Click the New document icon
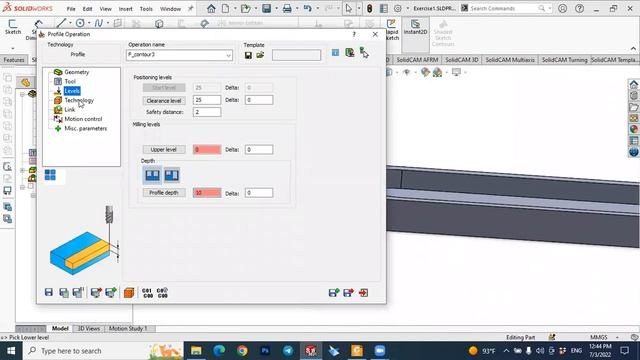640x360 pixels. (225, 8)
